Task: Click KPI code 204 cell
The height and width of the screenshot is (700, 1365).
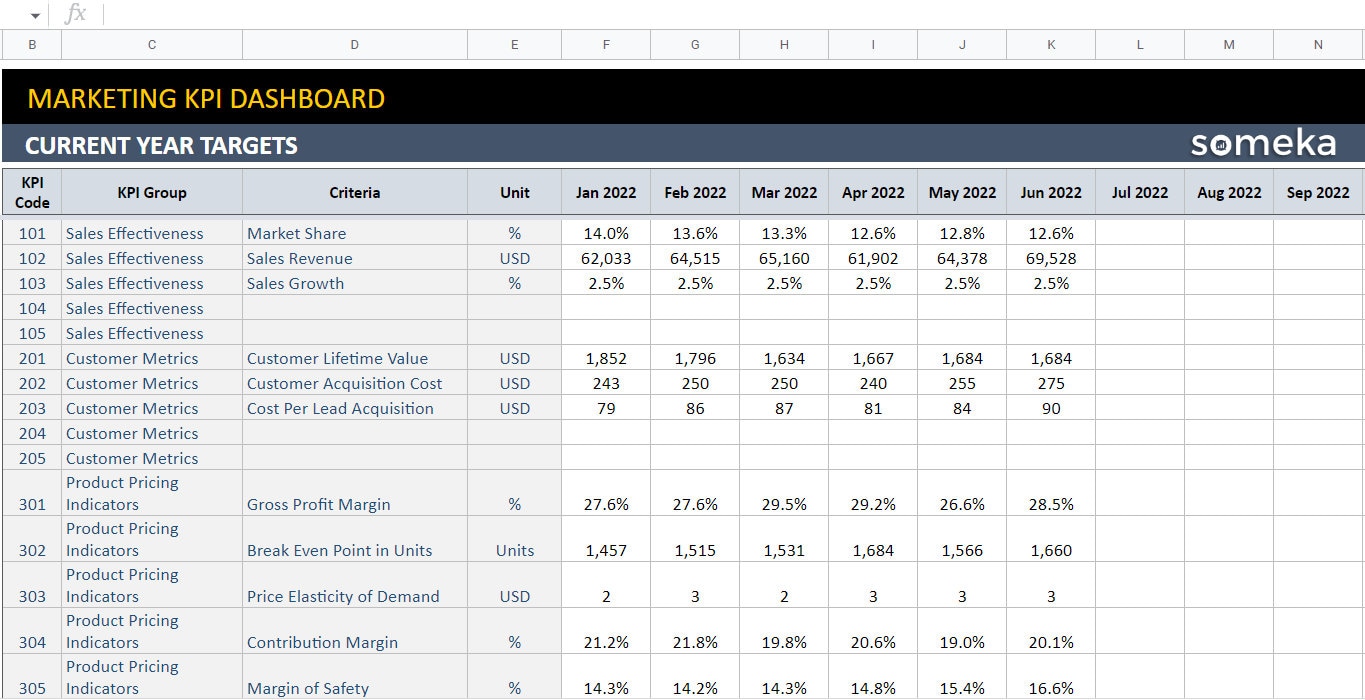Action: [x=32, y=433]
